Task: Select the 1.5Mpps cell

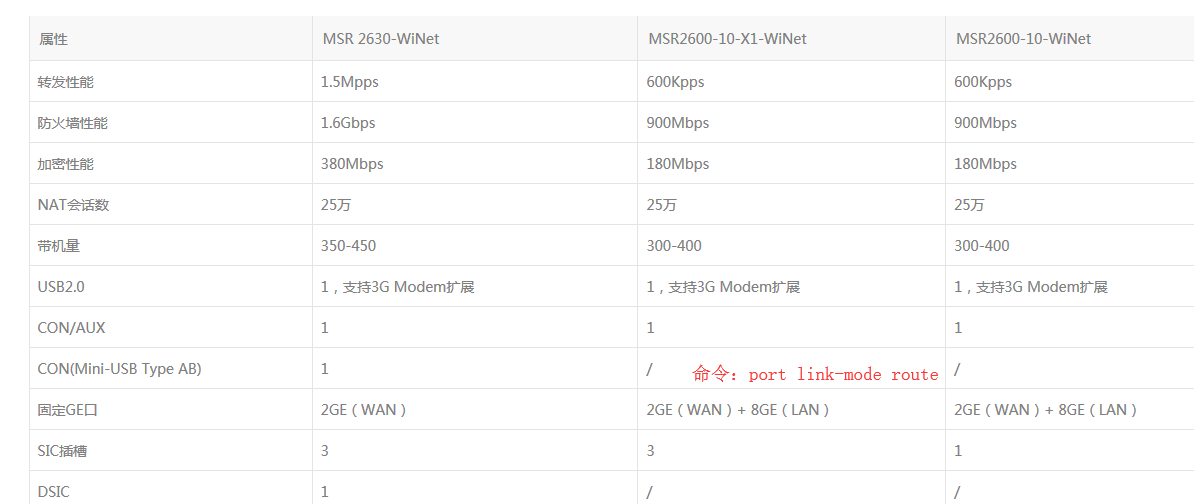Action: tap(350, 82)
